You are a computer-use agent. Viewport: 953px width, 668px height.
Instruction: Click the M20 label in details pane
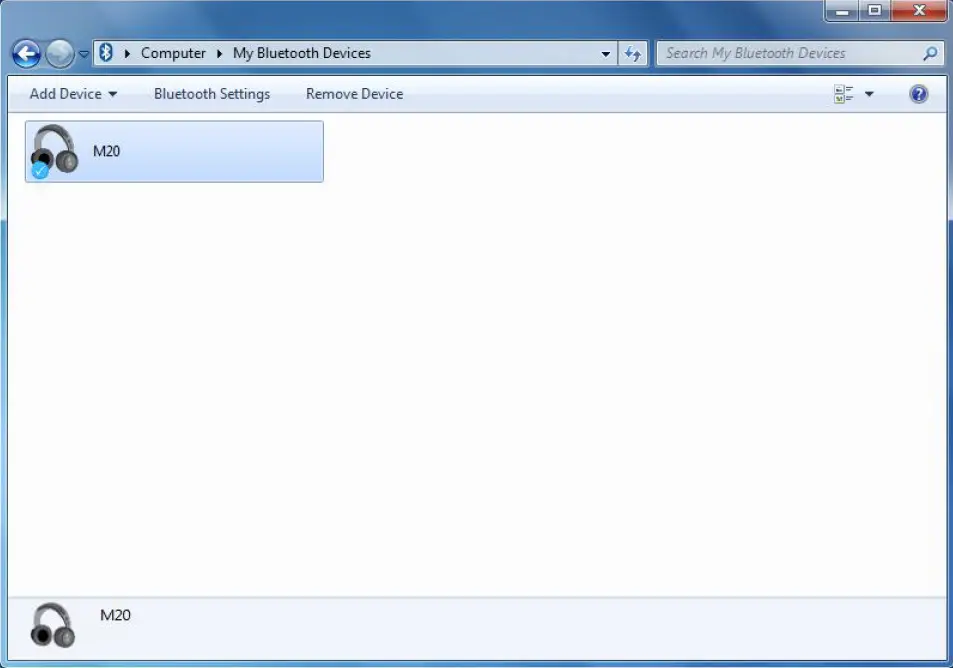115,615
